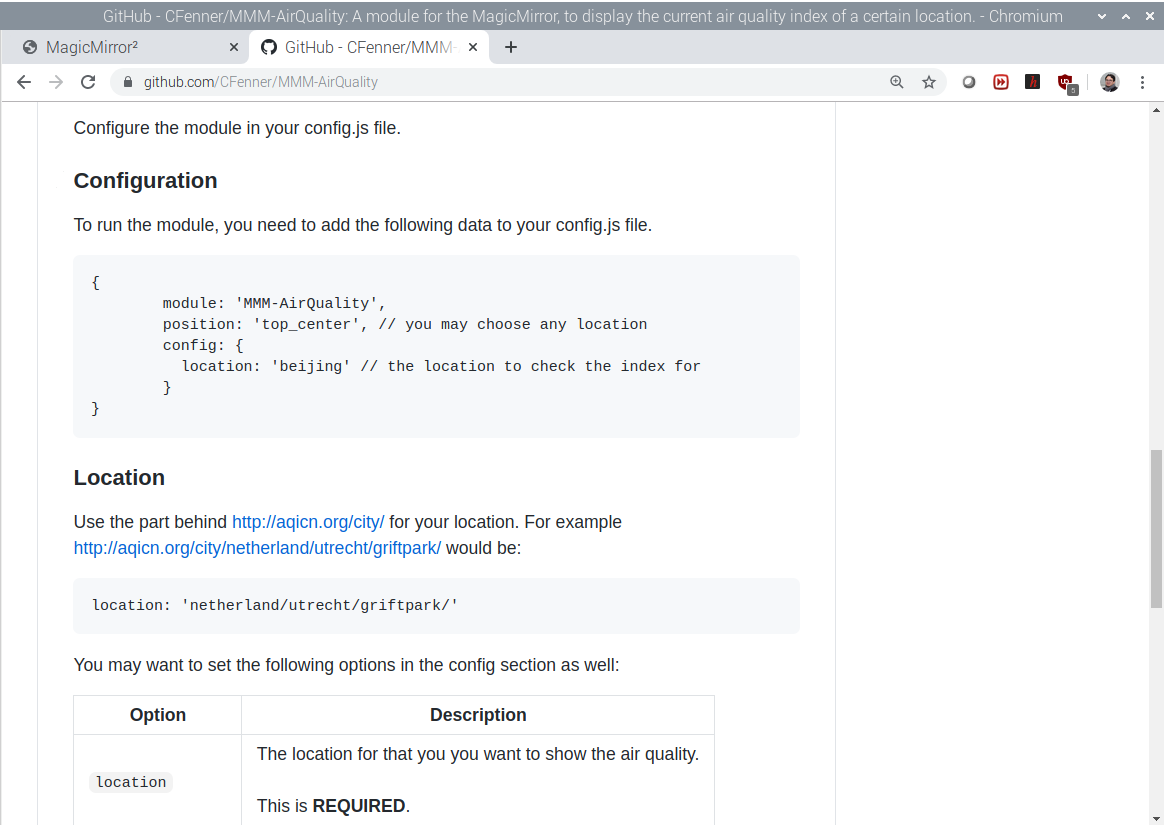
Task: Close the GitHub tab
Action: point(473,48)
